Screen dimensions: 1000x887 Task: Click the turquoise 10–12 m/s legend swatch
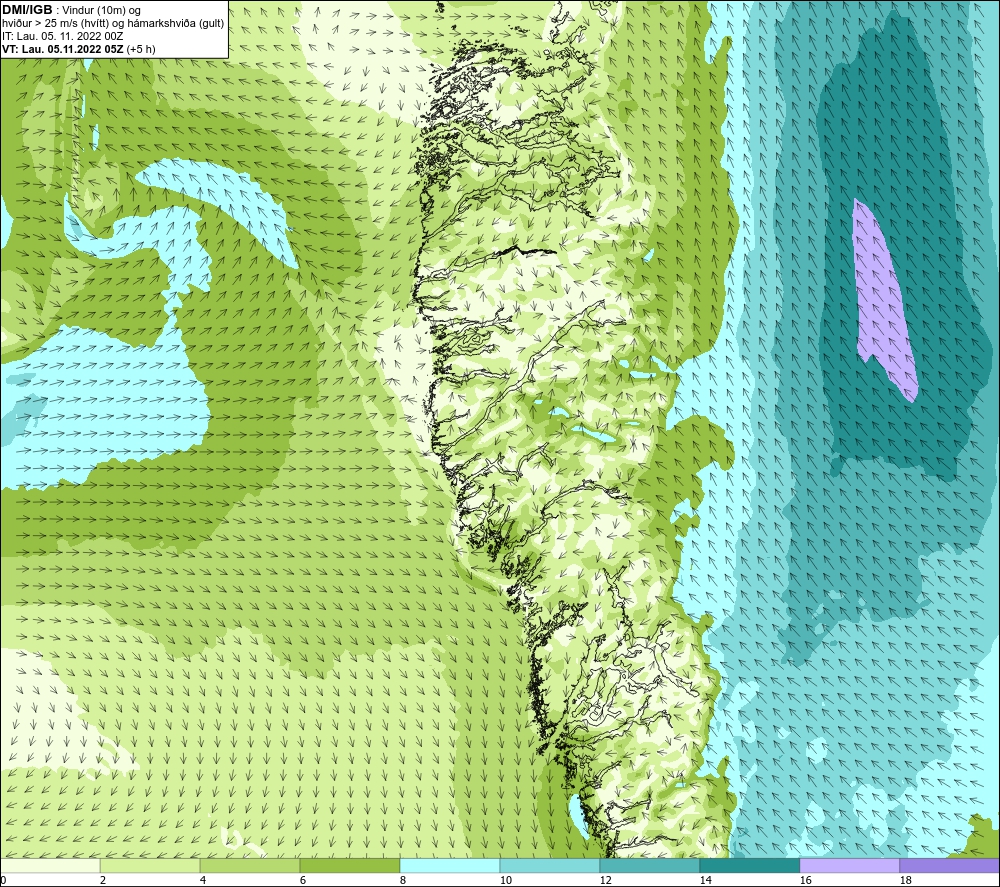pyautogui.click(x=550, y=865)
